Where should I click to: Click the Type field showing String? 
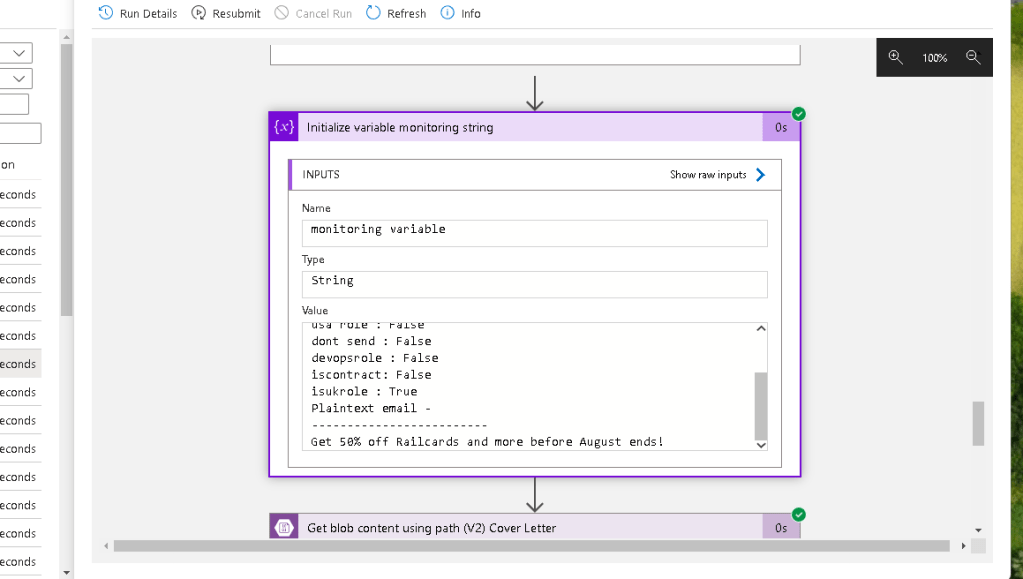534,285
